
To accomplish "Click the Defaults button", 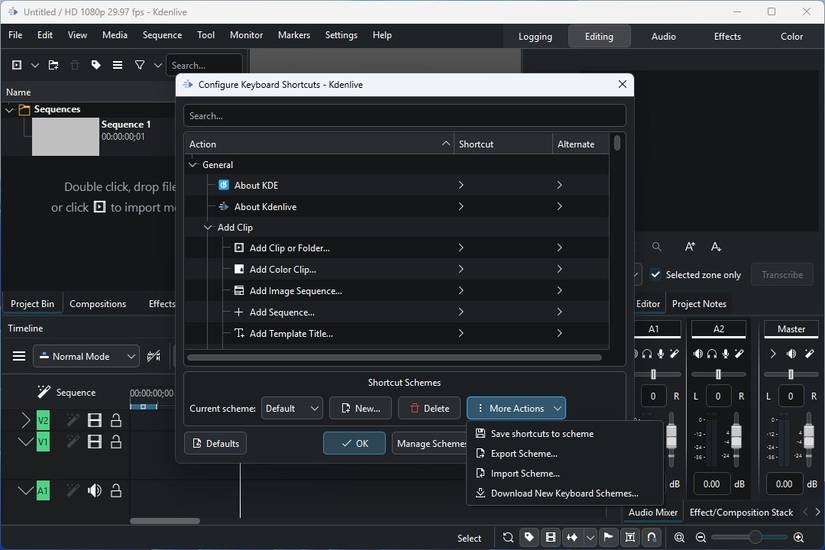I will (215, 444).
